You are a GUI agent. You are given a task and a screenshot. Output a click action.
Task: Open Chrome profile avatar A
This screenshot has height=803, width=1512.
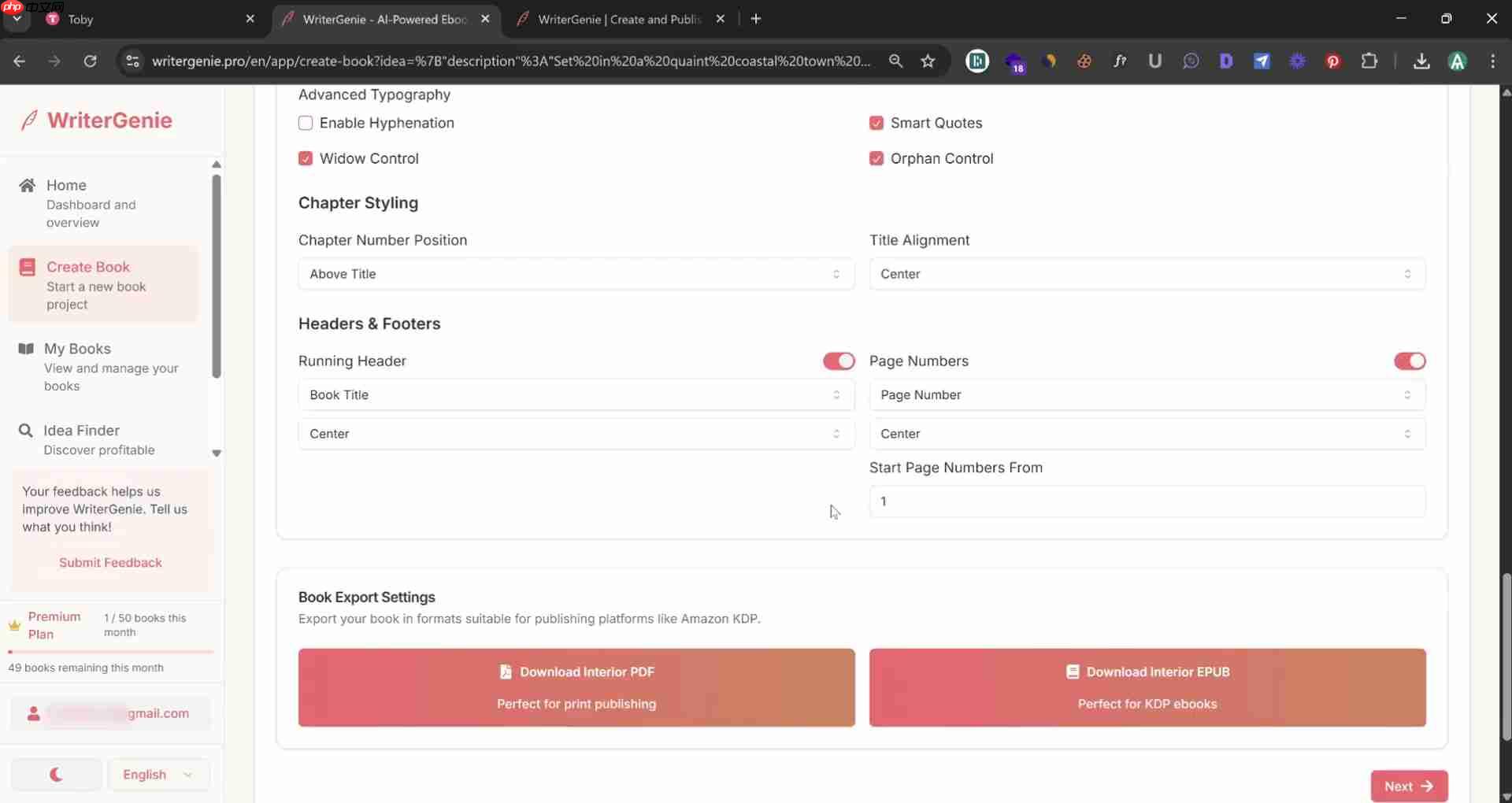click(x=1458, y=61)
